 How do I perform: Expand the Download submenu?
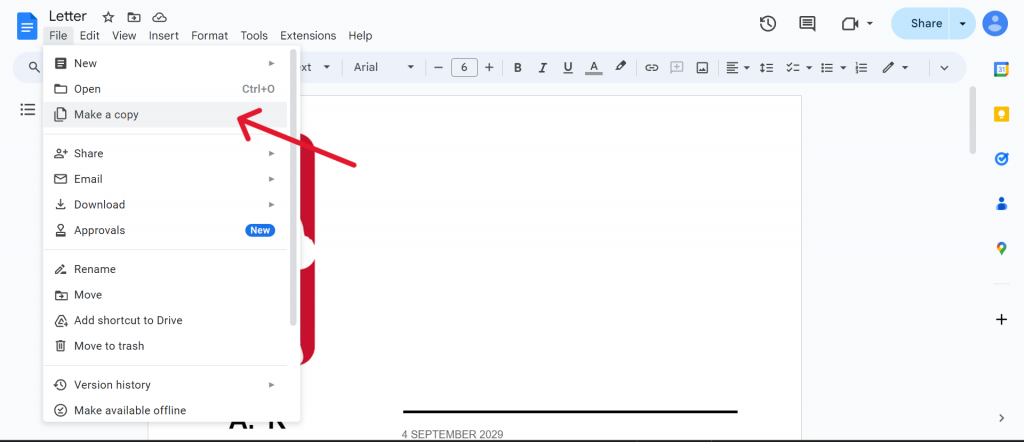pos(165,204)
